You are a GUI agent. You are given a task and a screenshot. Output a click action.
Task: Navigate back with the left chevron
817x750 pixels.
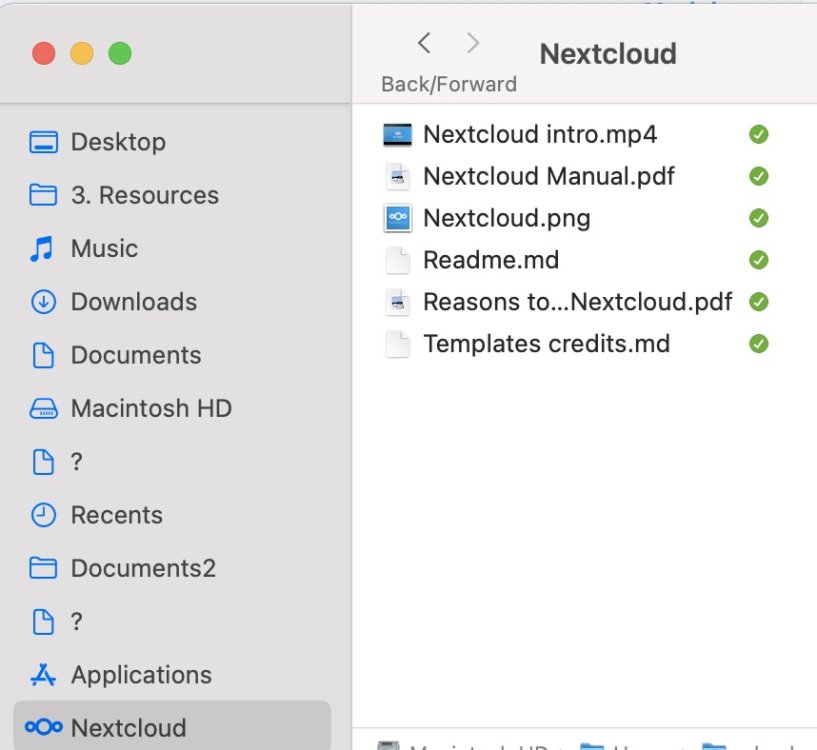pos(424,43)
